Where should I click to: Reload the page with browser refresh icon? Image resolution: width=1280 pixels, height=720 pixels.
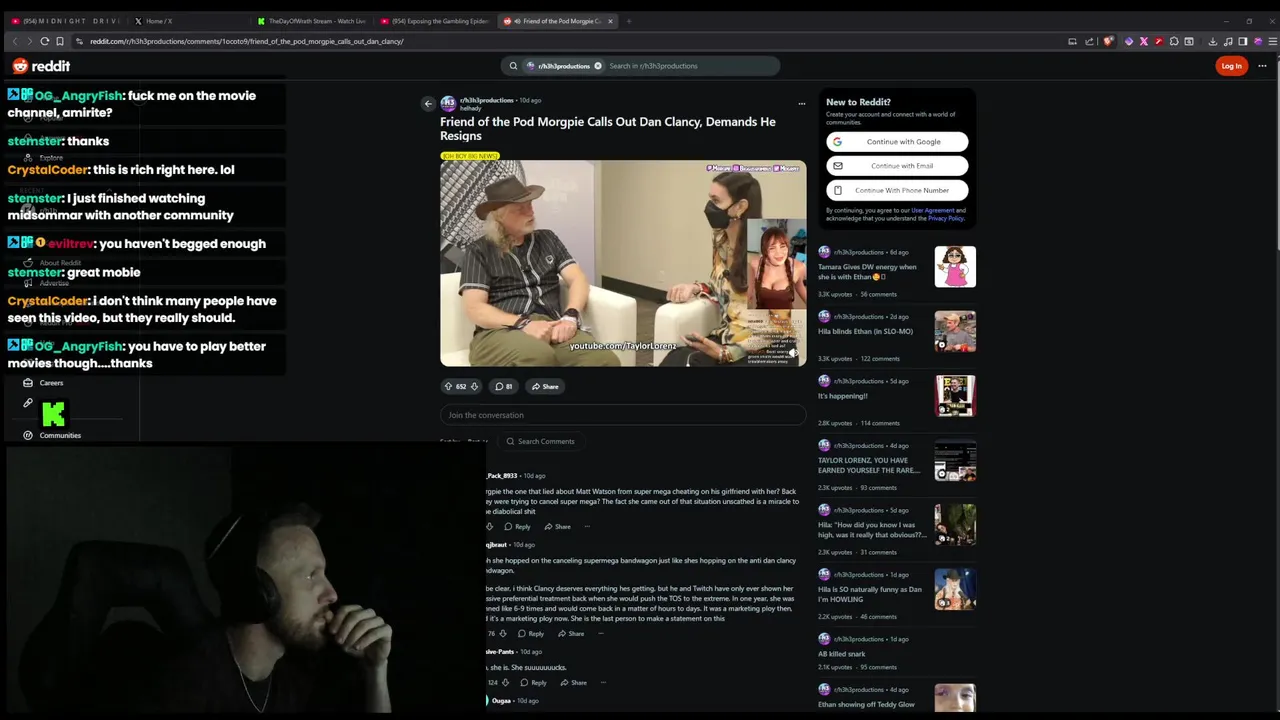coord(45,41)
